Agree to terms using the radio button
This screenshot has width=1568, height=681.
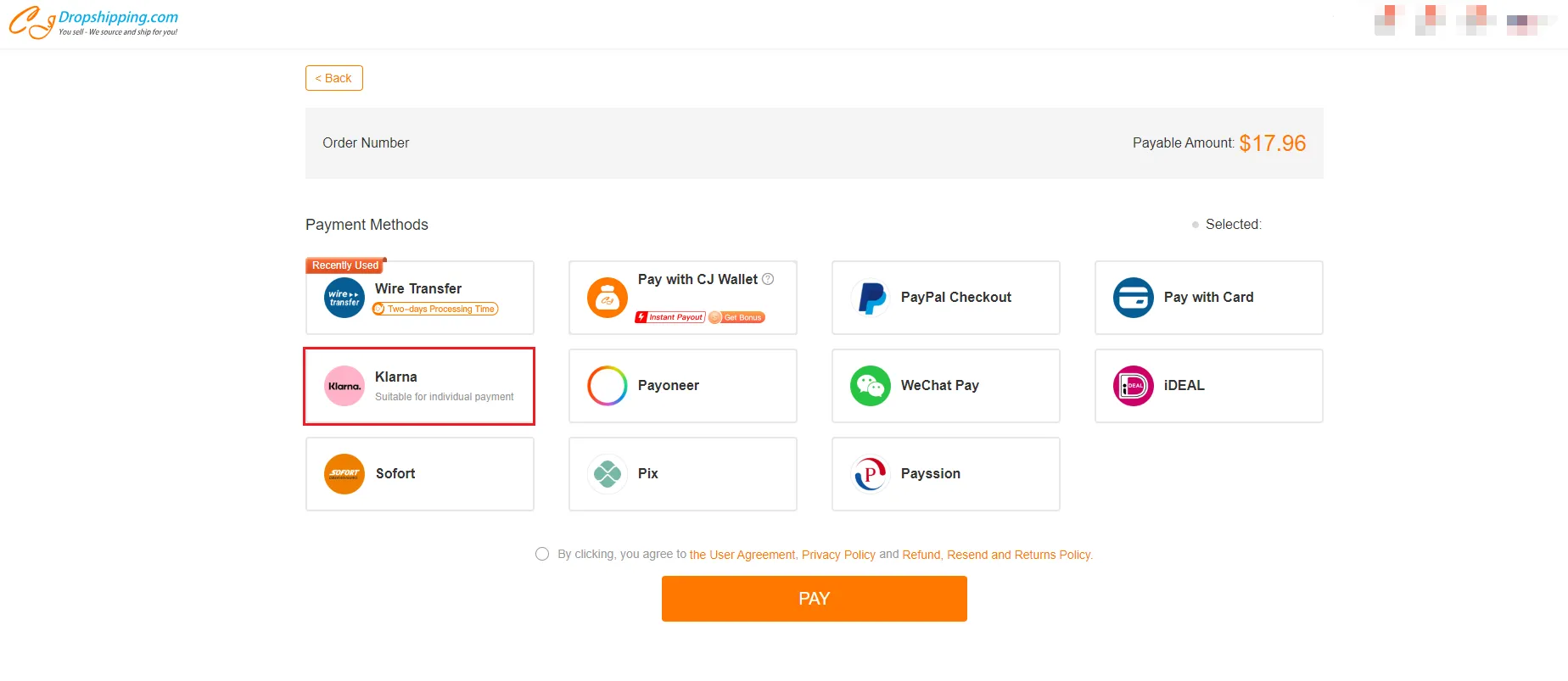pyautogui.click(x=542, y=554)
